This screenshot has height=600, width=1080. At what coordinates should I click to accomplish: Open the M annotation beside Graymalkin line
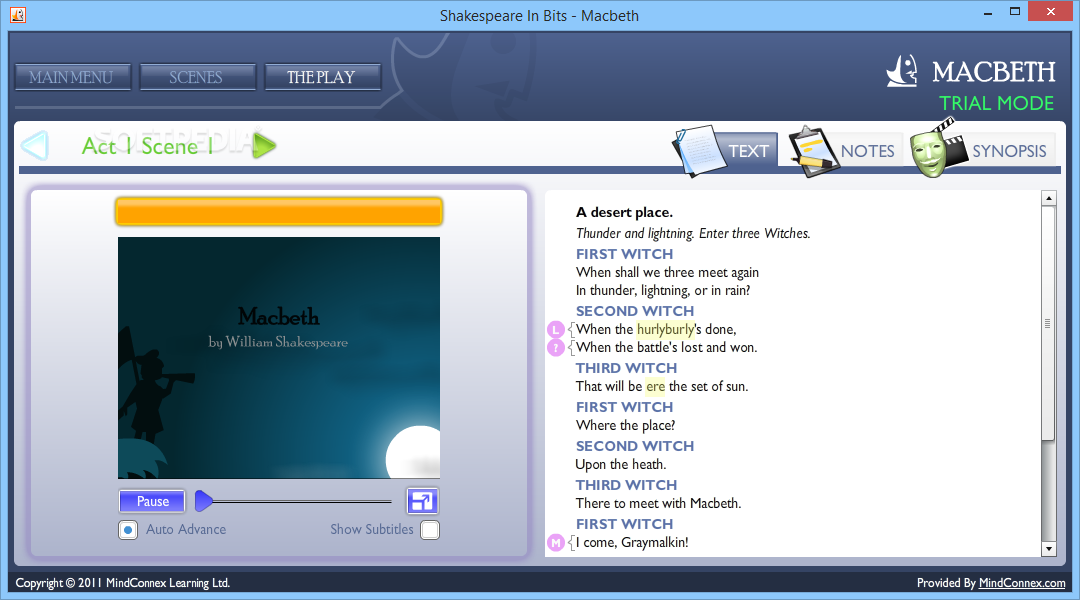pos(556,543)
